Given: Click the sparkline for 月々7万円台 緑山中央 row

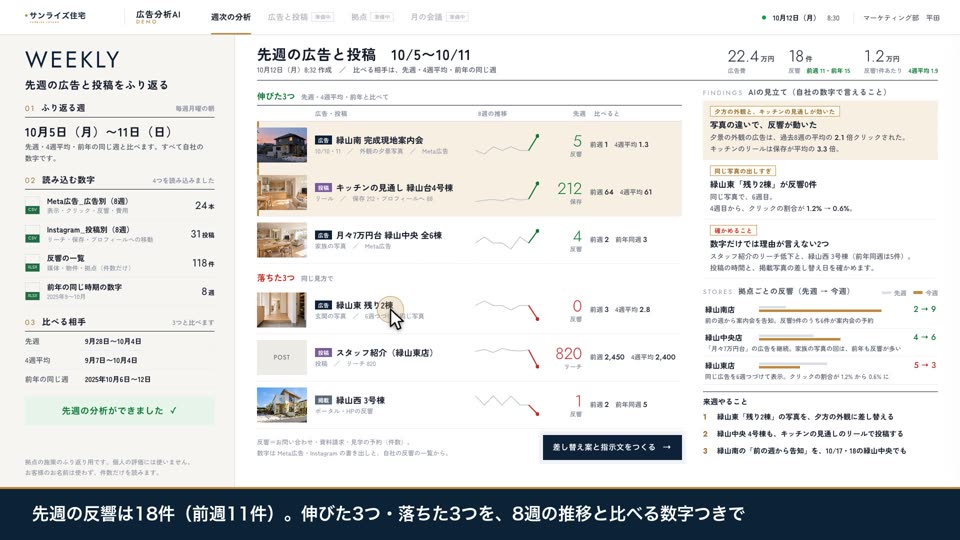Looking at the screenshot, I should click(508, 239).
